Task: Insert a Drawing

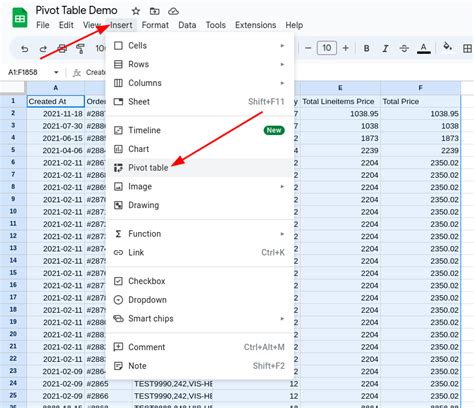Action: [x=200, y=205]
